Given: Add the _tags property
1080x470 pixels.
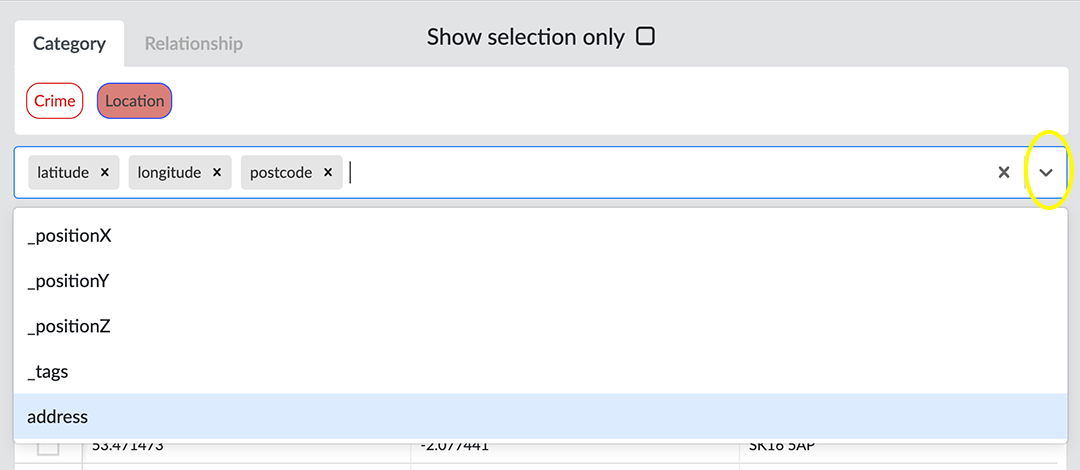Looking at the screenshot, I should (48, 371).
